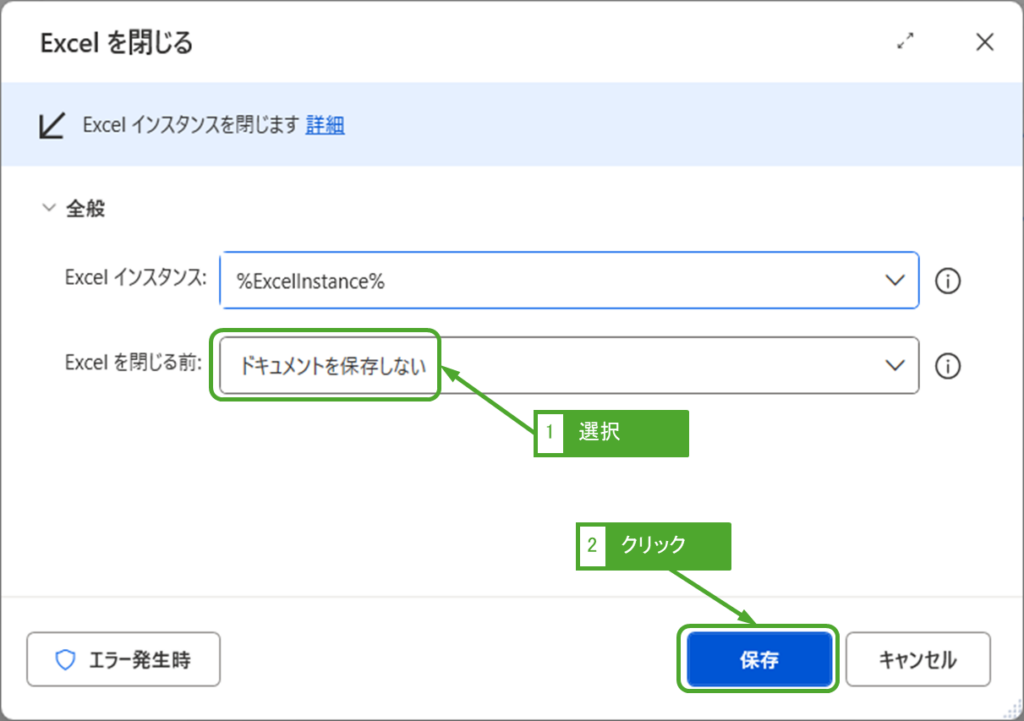Show info icon for Excel インスタンス
The width and height of the screenshot is (1024, 721).
(x=947, y=282)
